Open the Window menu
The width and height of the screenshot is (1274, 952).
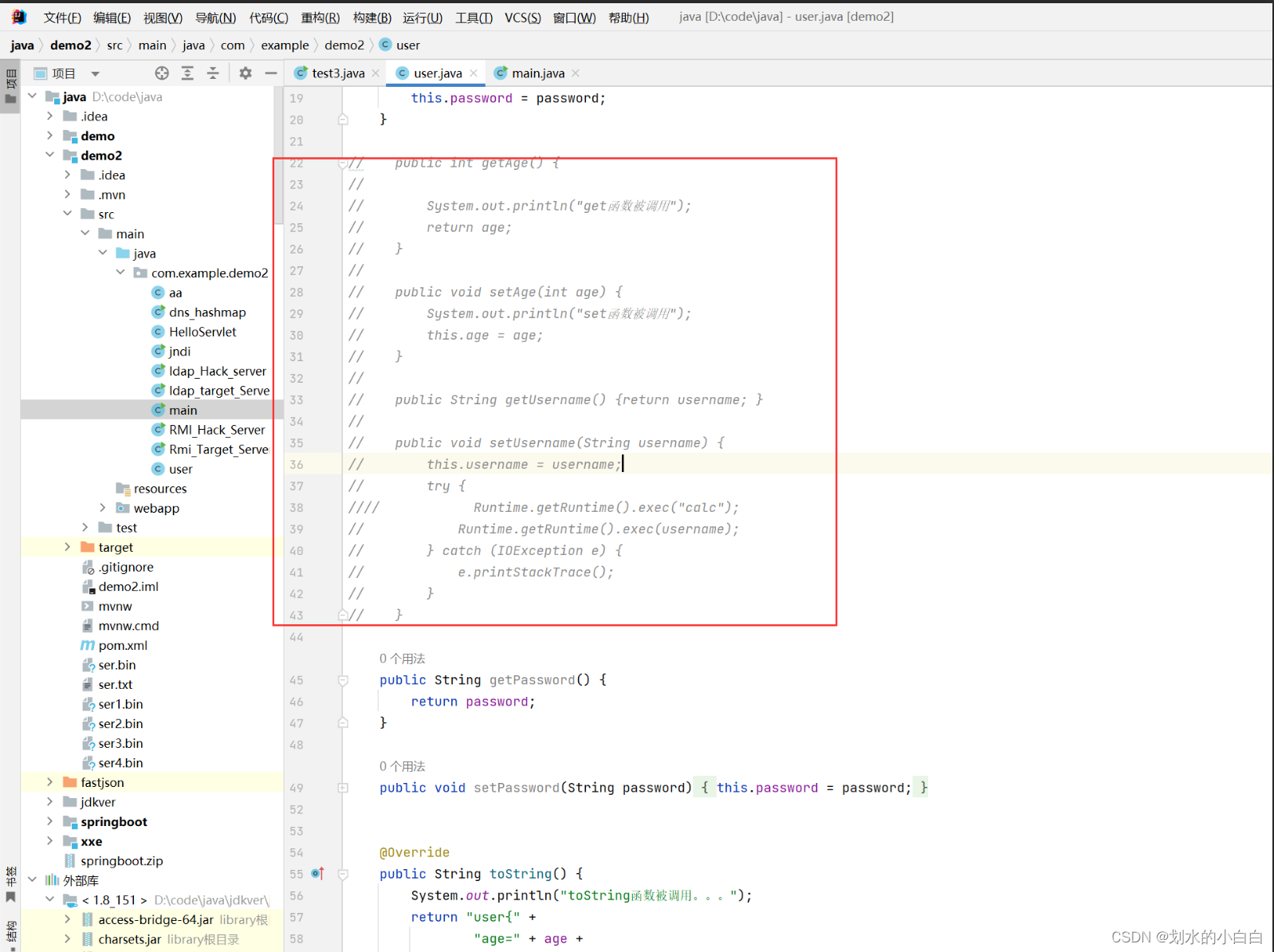[574, 18]
